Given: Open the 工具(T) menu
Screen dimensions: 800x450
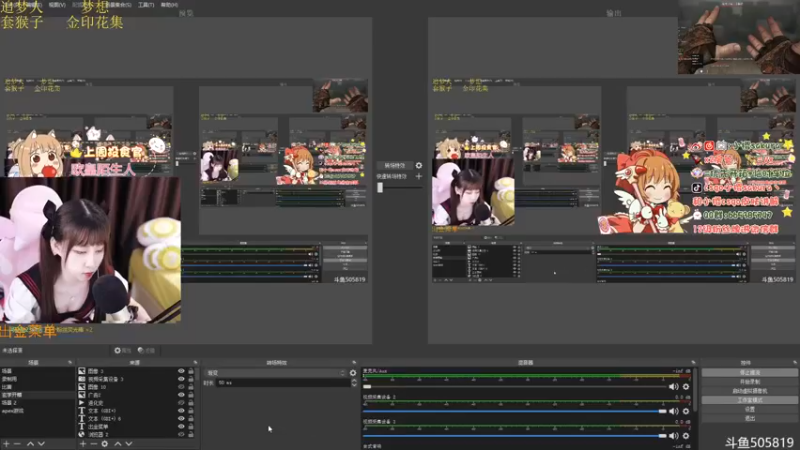Looking at the screenshot, I should click(146, 5).
